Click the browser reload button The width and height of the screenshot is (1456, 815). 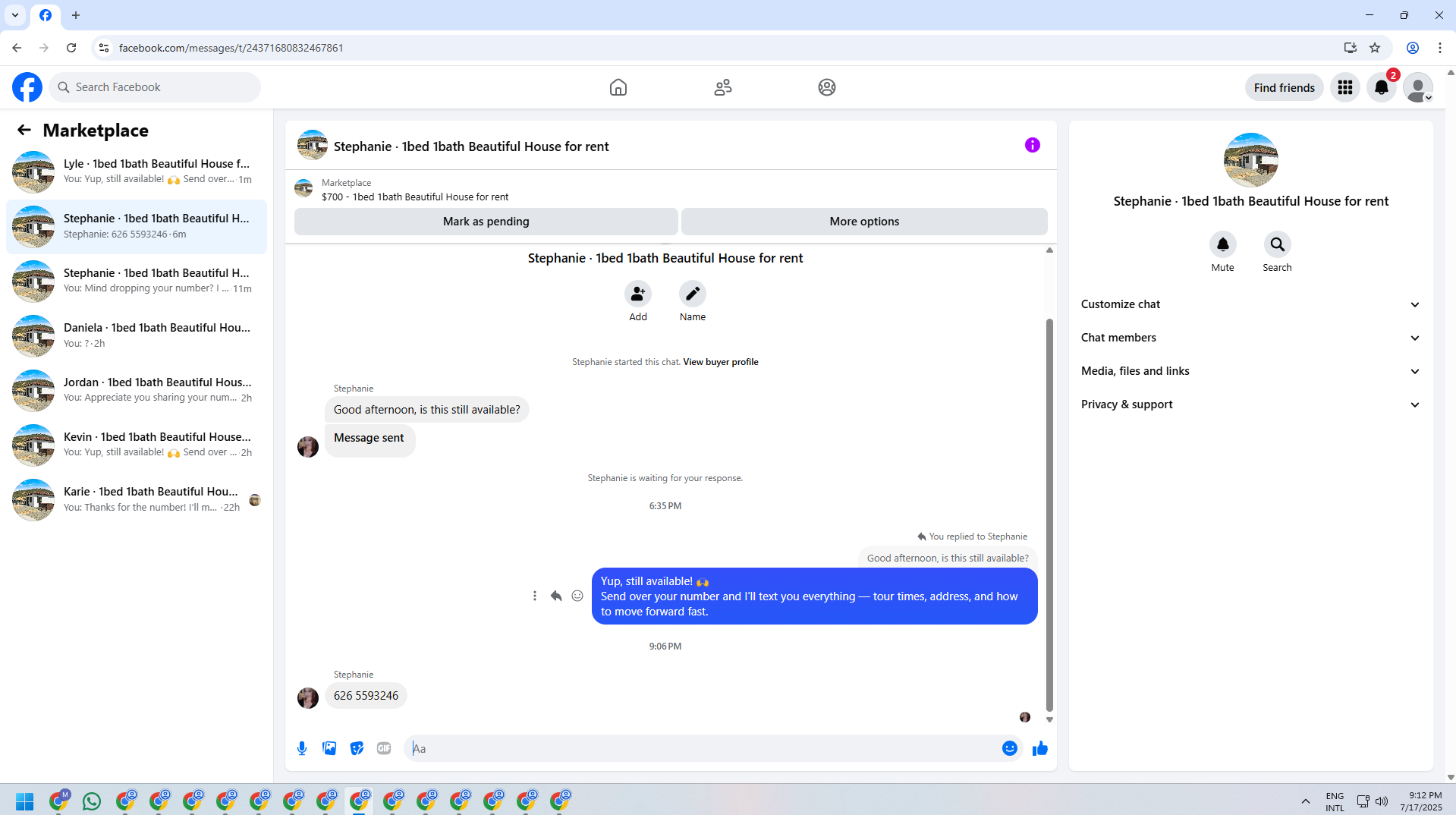click(71, 48)
